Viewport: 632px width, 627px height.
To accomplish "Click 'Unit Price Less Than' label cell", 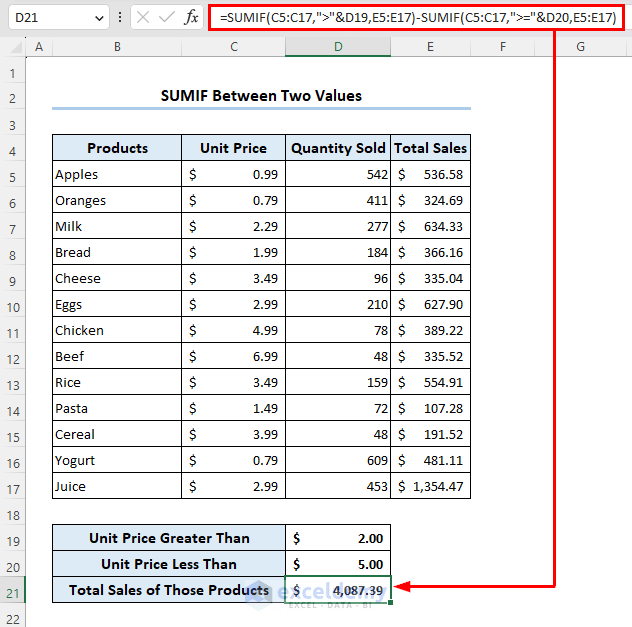I will point(169,564).
